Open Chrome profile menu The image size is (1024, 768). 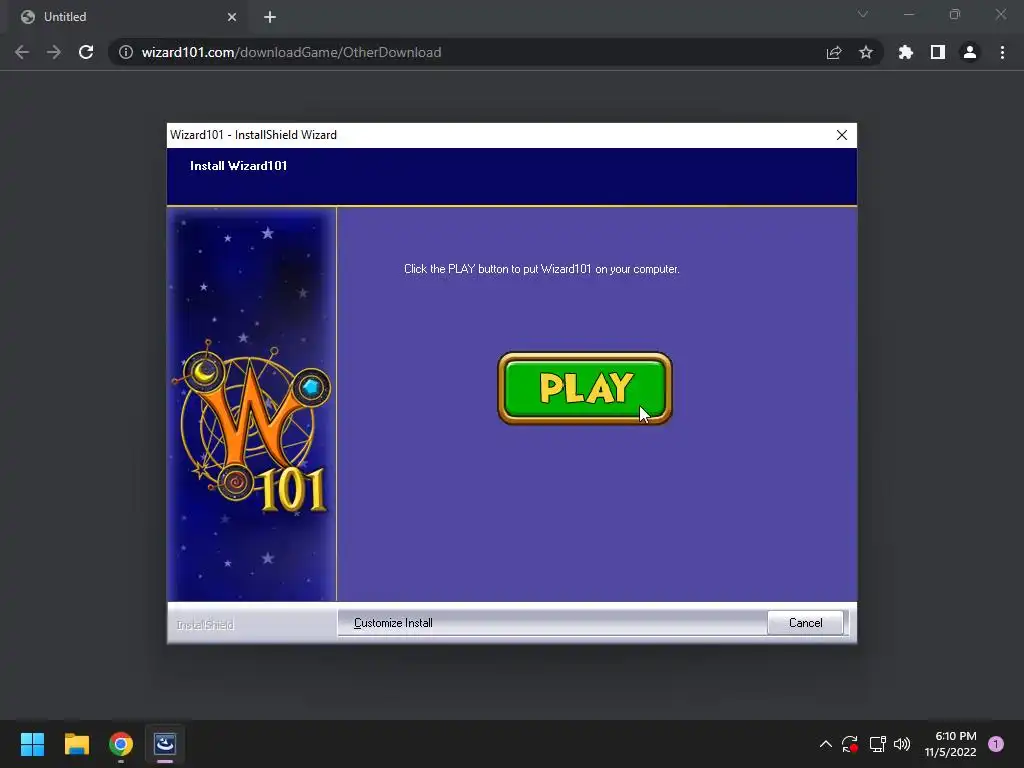coord(970,52)
